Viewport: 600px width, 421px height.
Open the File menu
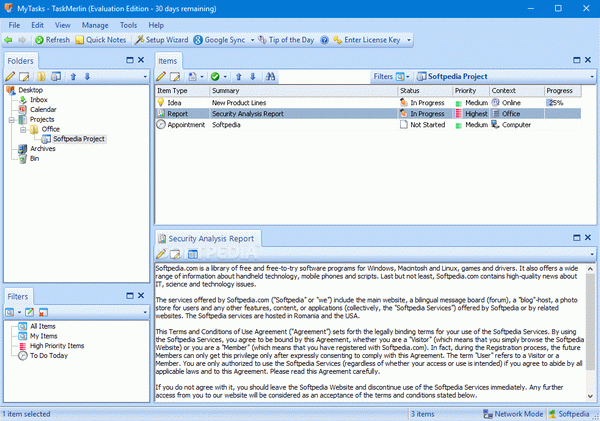coord(14,25)
